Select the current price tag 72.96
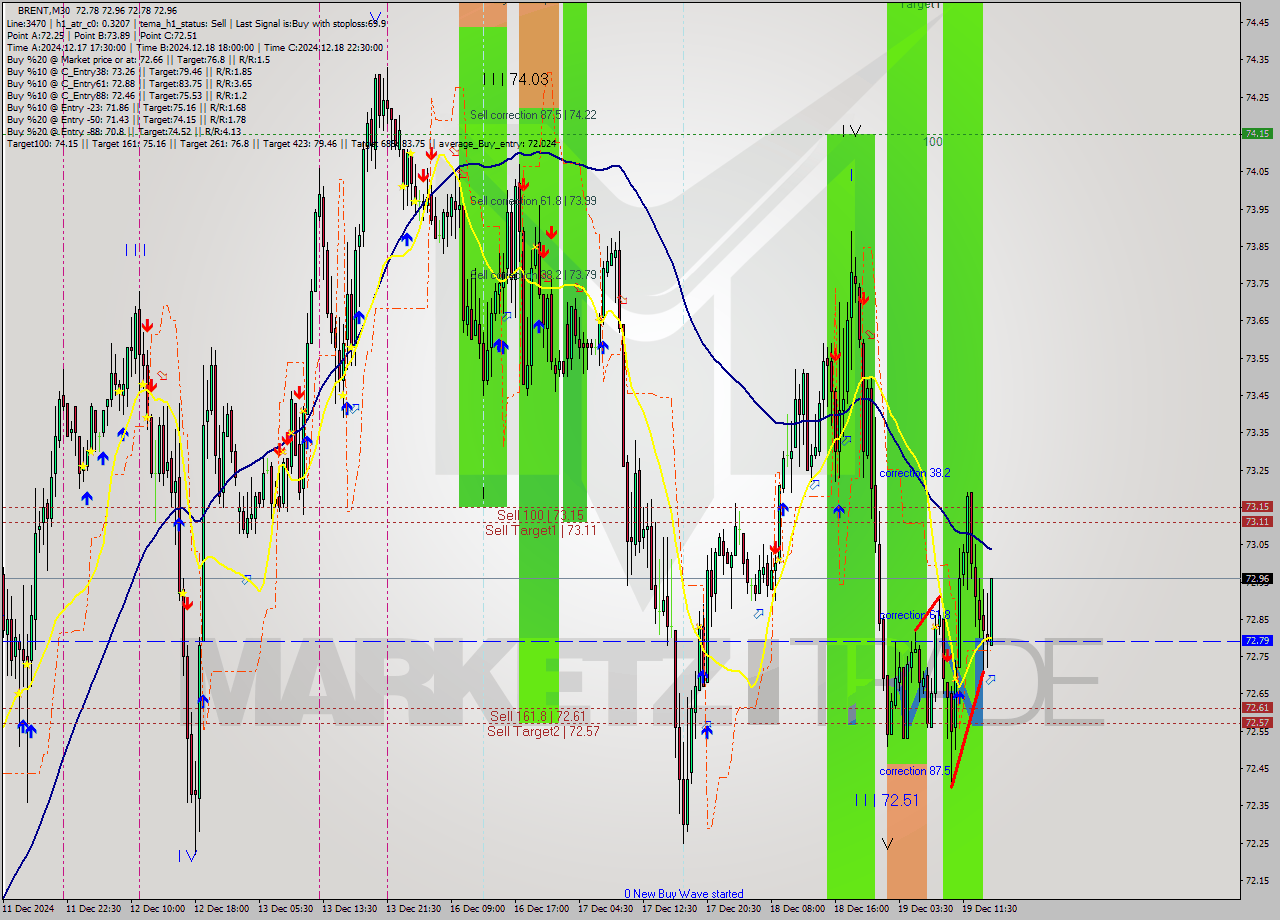Image resolution: width=1280 pixels, height=920 pixels. tap(1257, 578)
